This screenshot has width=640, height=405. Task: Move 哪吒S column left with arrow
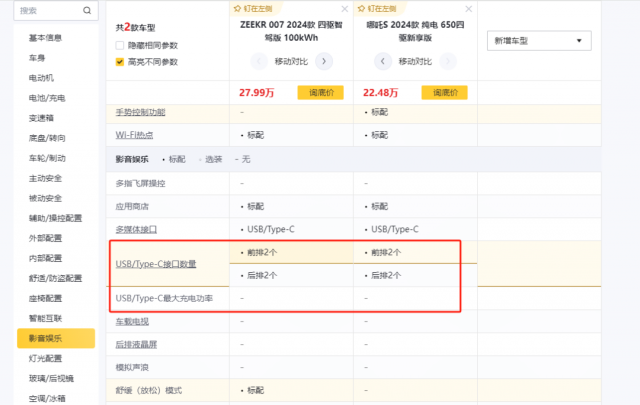(383, 62)
